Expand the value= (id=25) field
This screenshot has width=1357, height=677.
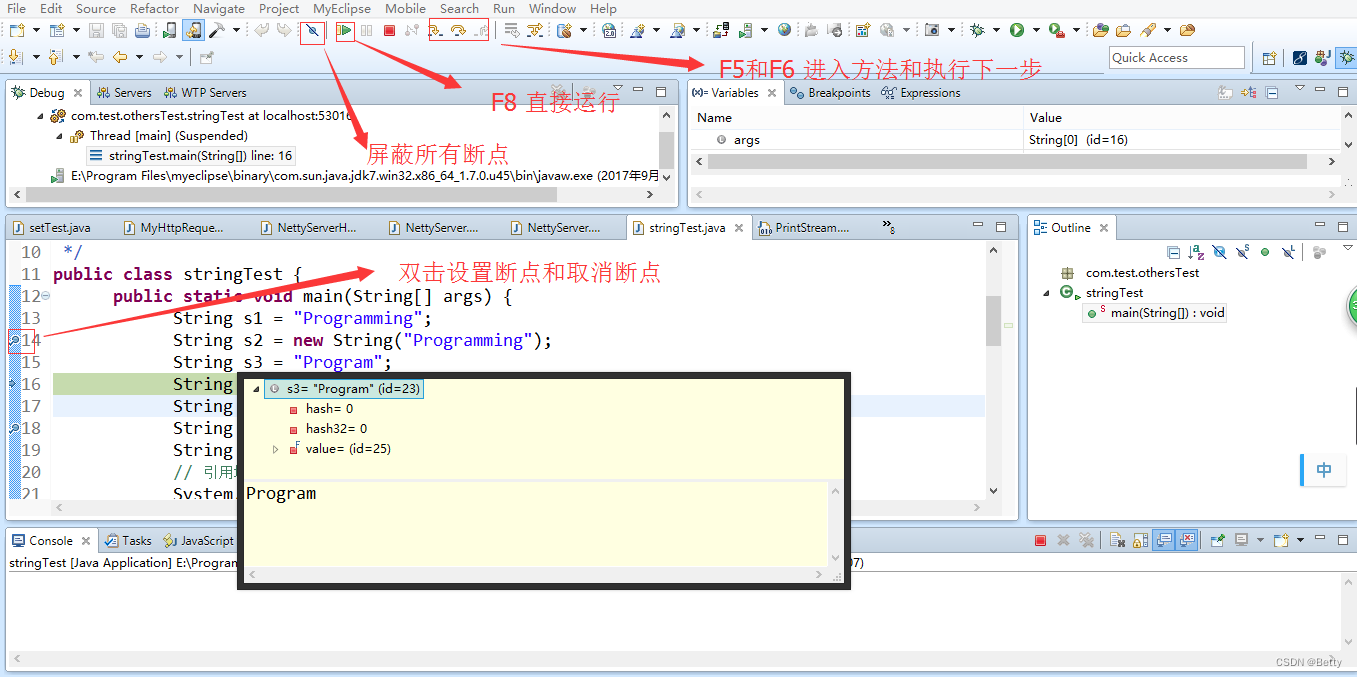[x=276, y=449]
